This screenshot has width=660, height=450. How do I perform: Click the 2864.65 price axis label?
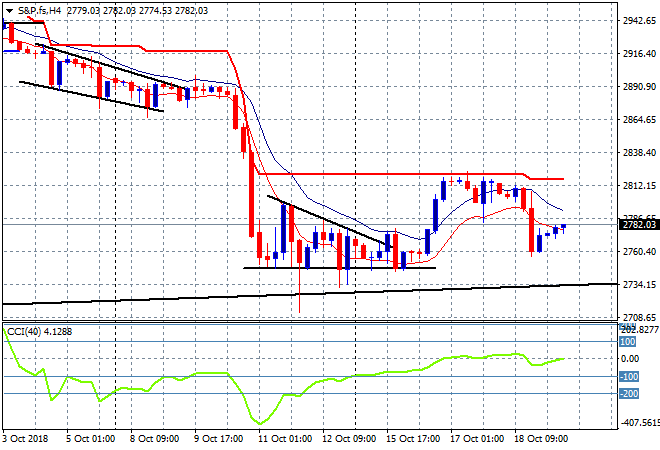coord(639,120)
